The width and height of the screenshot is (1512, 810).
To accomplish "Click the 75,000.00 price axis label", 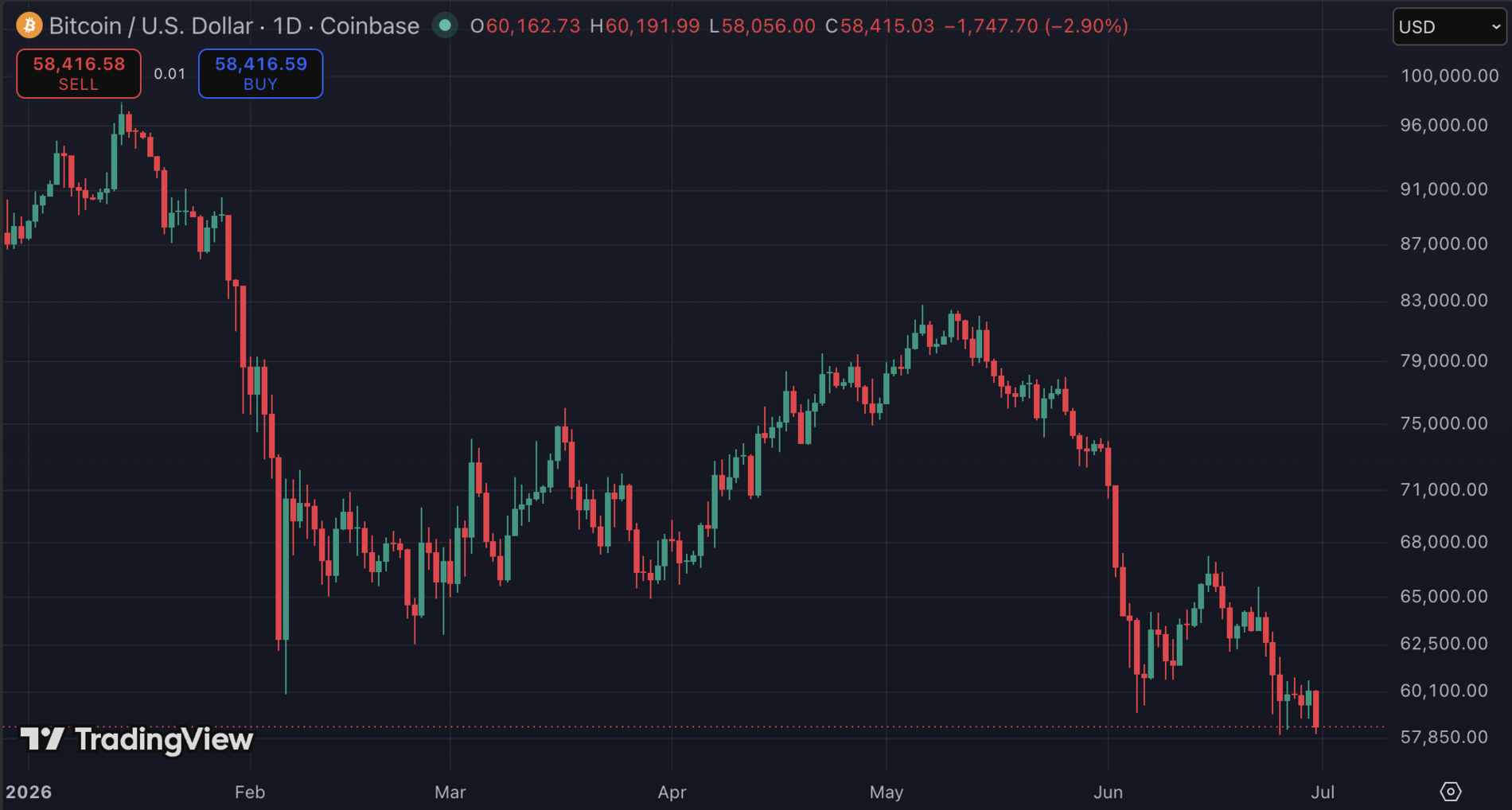I will 1444,423.
